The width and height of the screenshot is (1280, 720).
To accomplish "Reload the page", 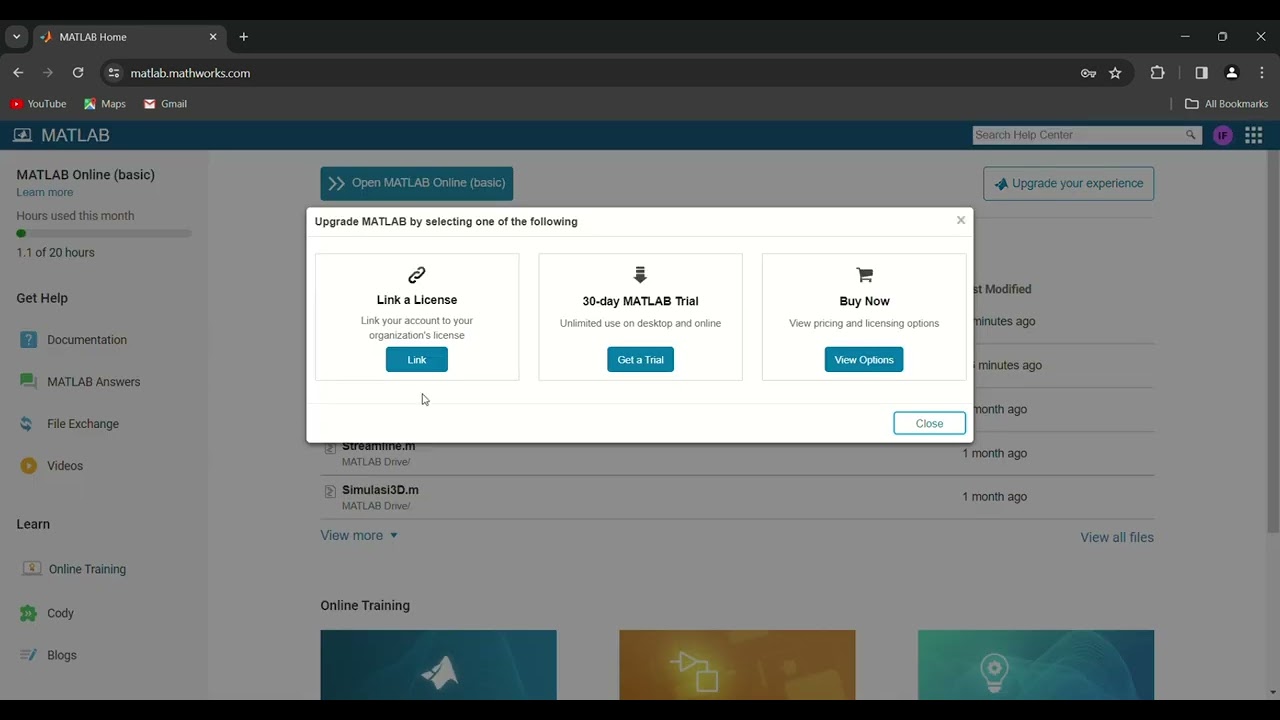I will click(x=78, y=73).
